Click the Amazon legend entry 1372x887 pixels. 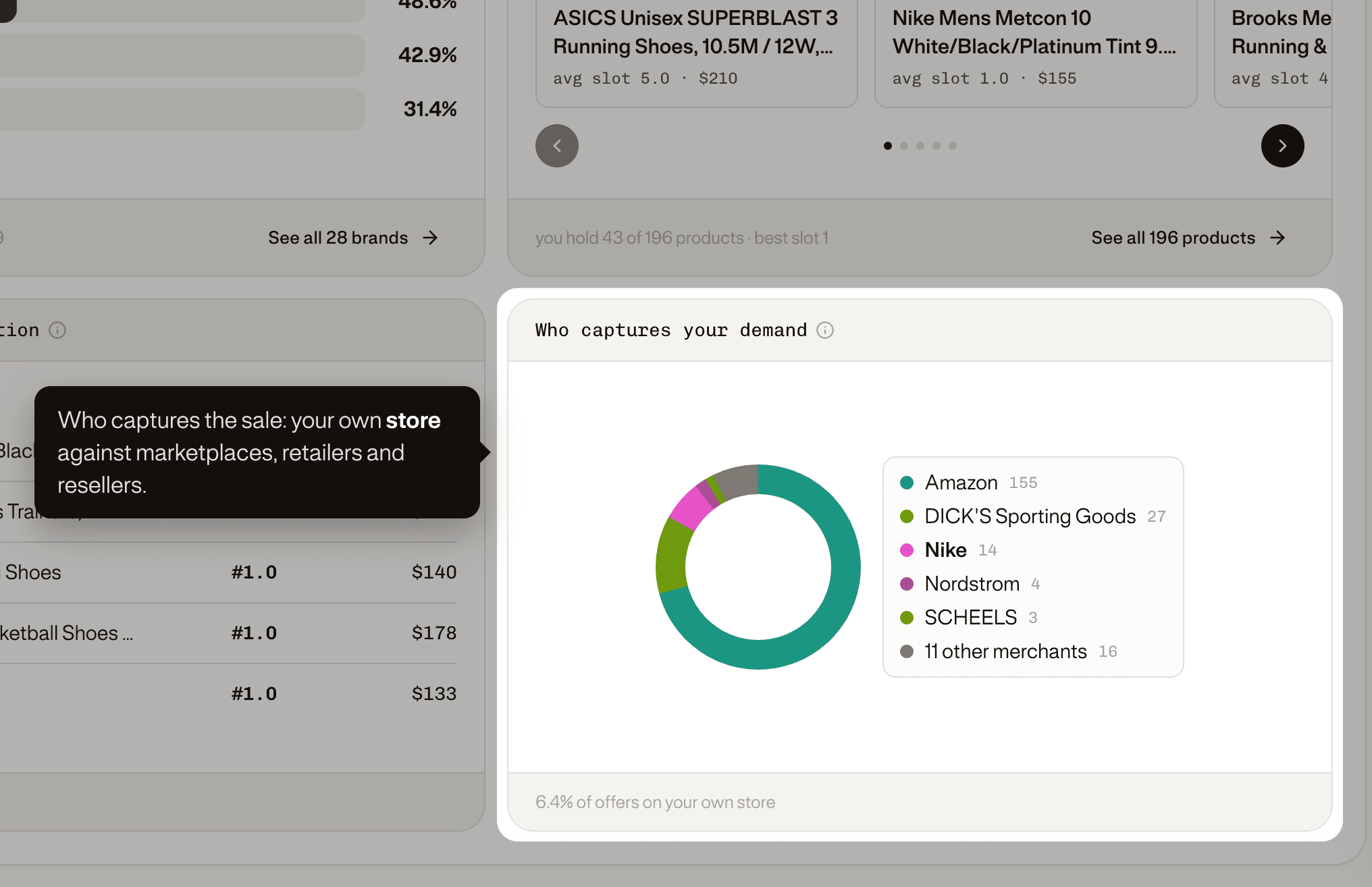pyautogui.click(x=969, y=483)
